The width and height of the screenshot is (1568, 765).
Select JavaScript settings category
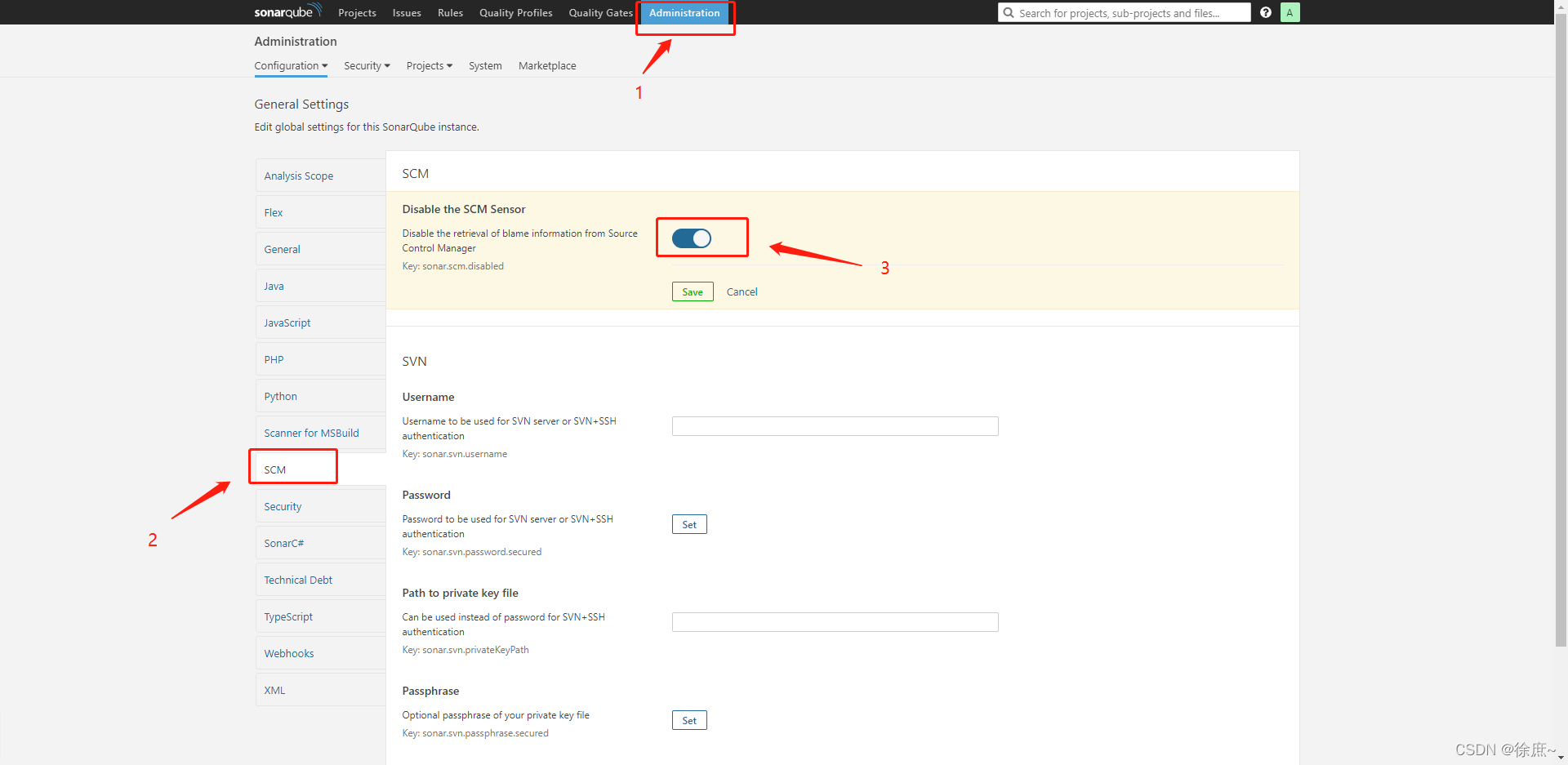point(320,322)
